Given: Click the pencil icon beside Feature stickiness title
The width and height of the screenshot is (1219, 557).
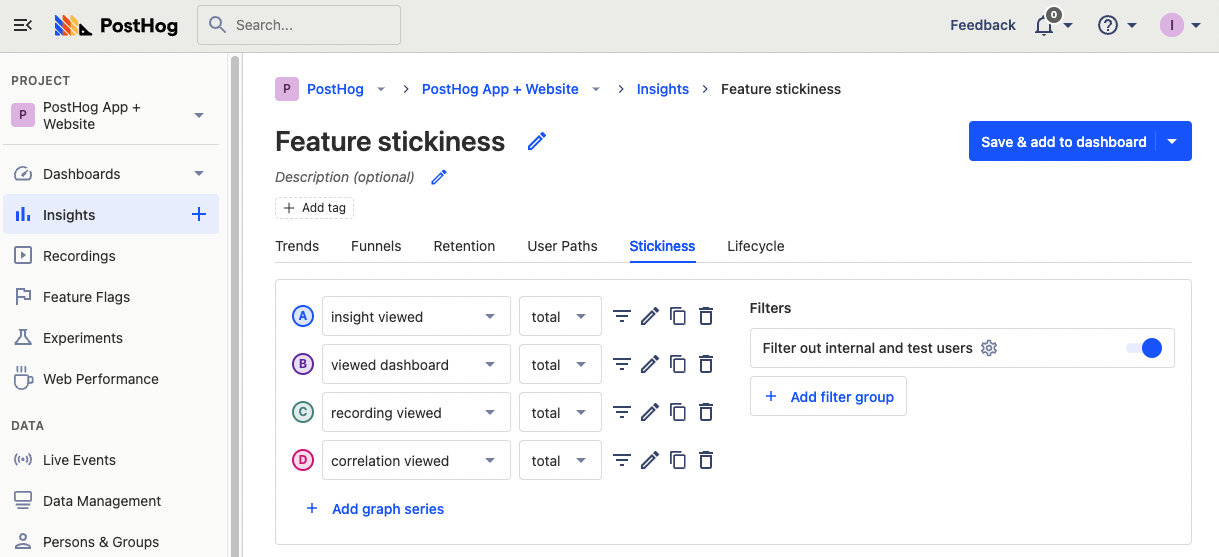Looking at the screenshot, I should coord(537,142).
